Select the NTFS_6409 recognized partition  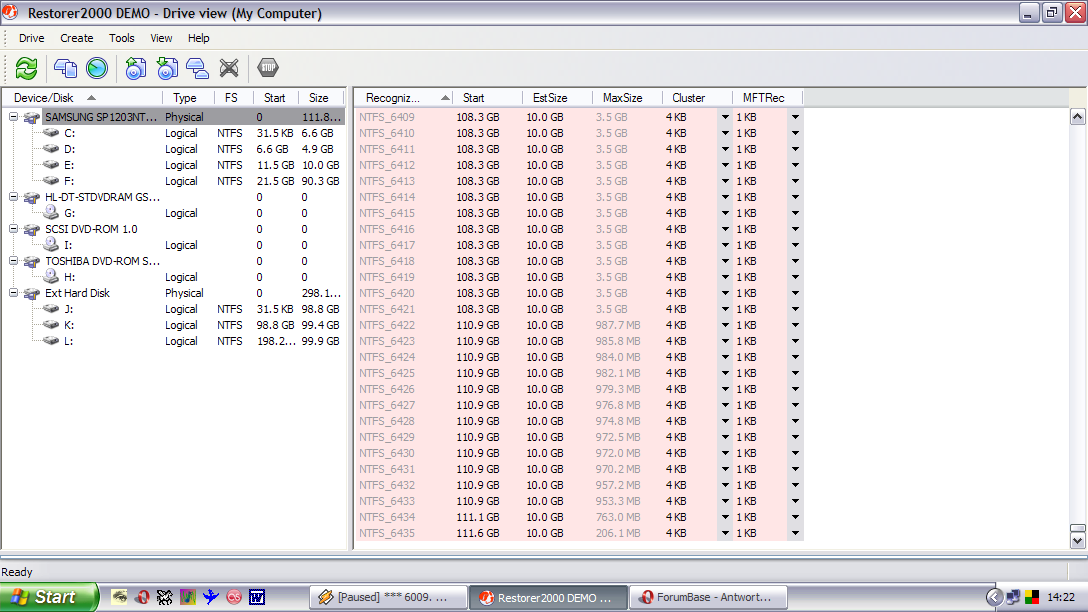(387, 117)
